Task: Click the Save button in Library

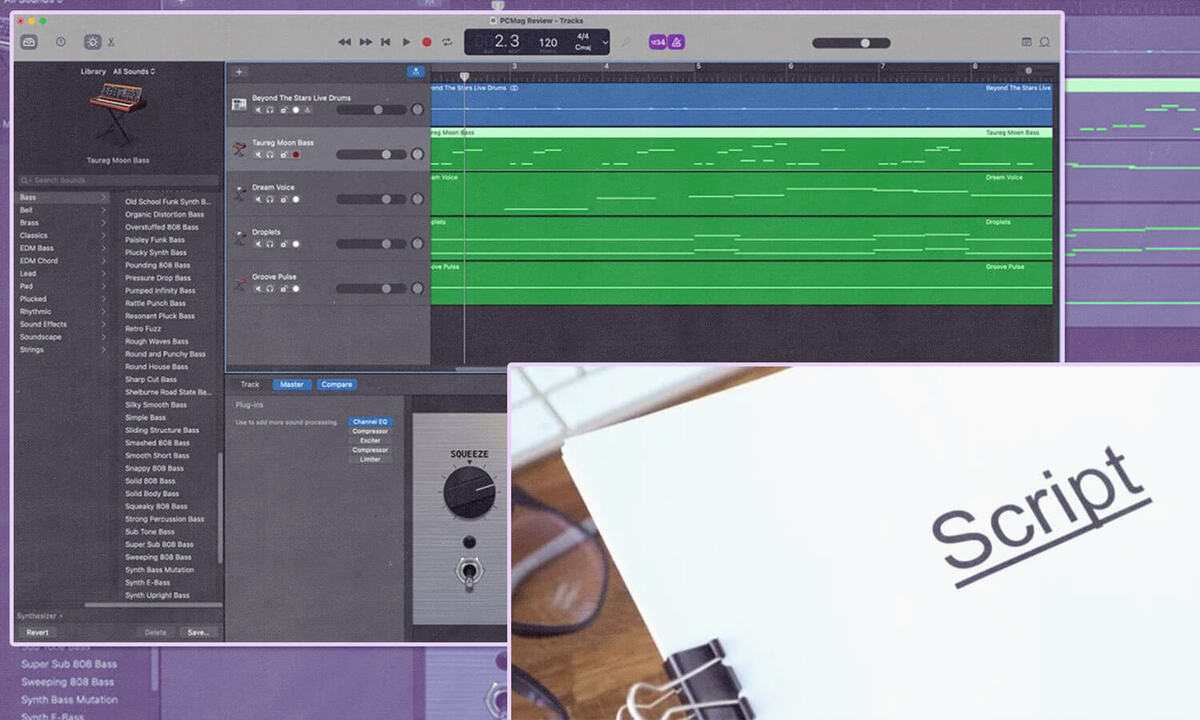Action: pos(198,632)
